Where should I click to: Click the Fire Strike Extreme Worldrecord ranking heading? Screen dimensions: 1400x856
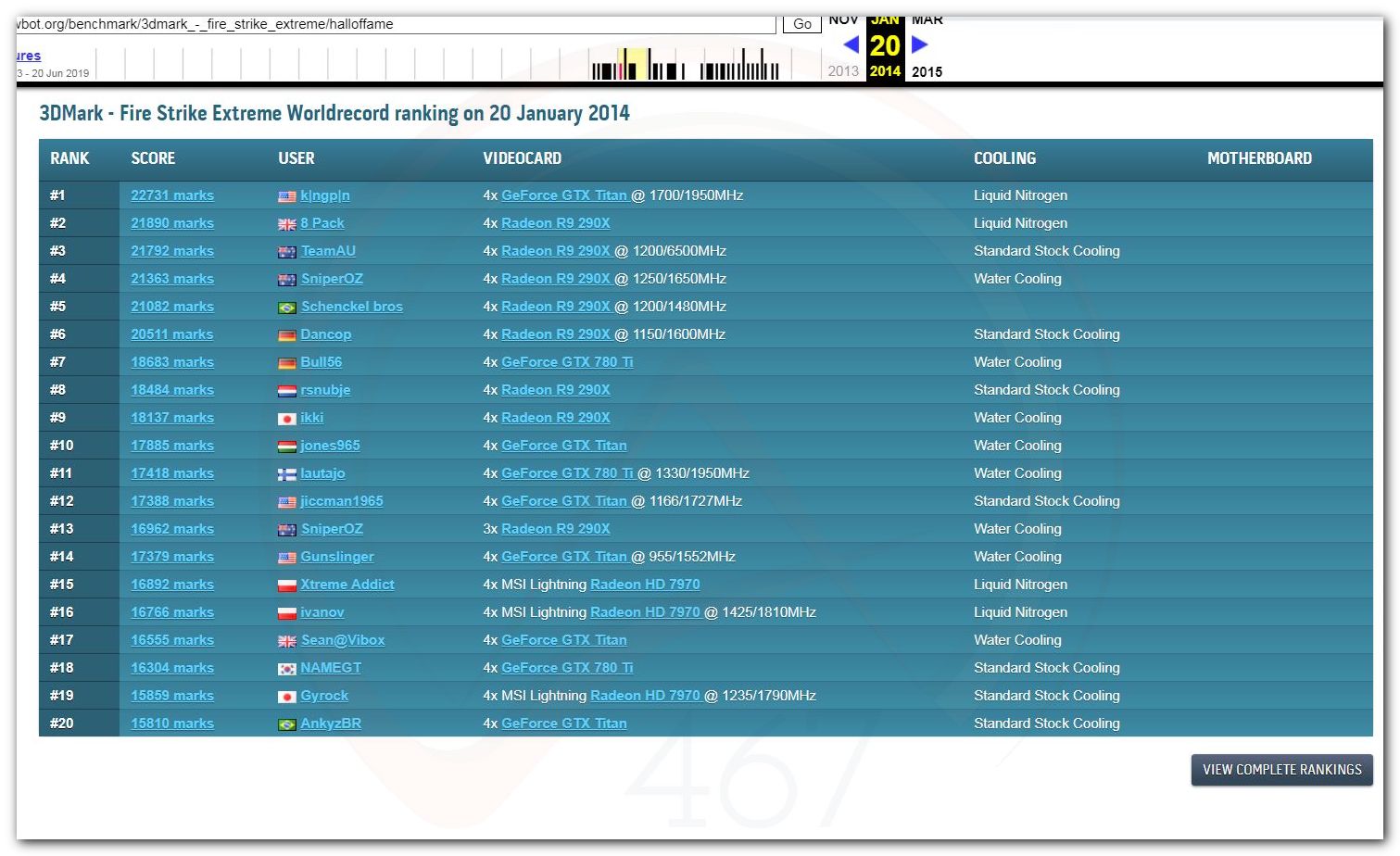click(x=334, y=113)
